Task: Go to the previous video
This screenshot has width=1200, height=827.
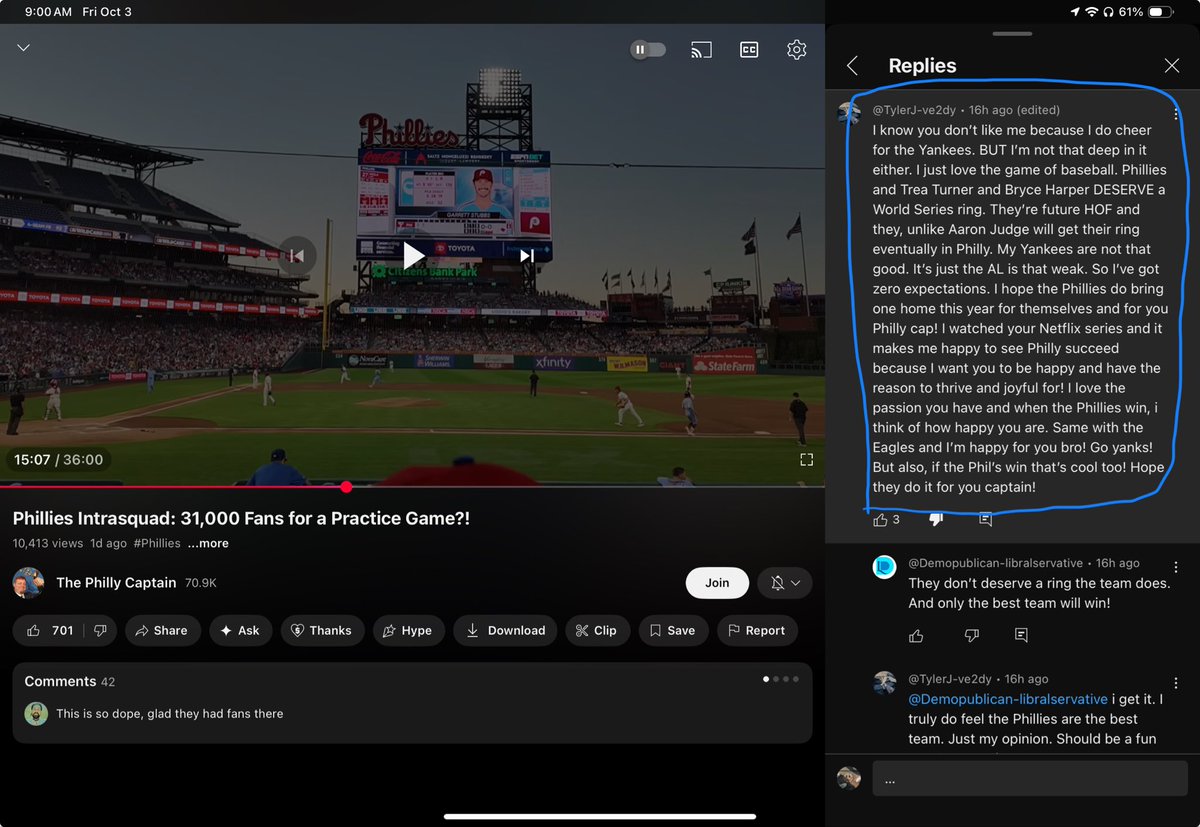Action: [297, 255]
